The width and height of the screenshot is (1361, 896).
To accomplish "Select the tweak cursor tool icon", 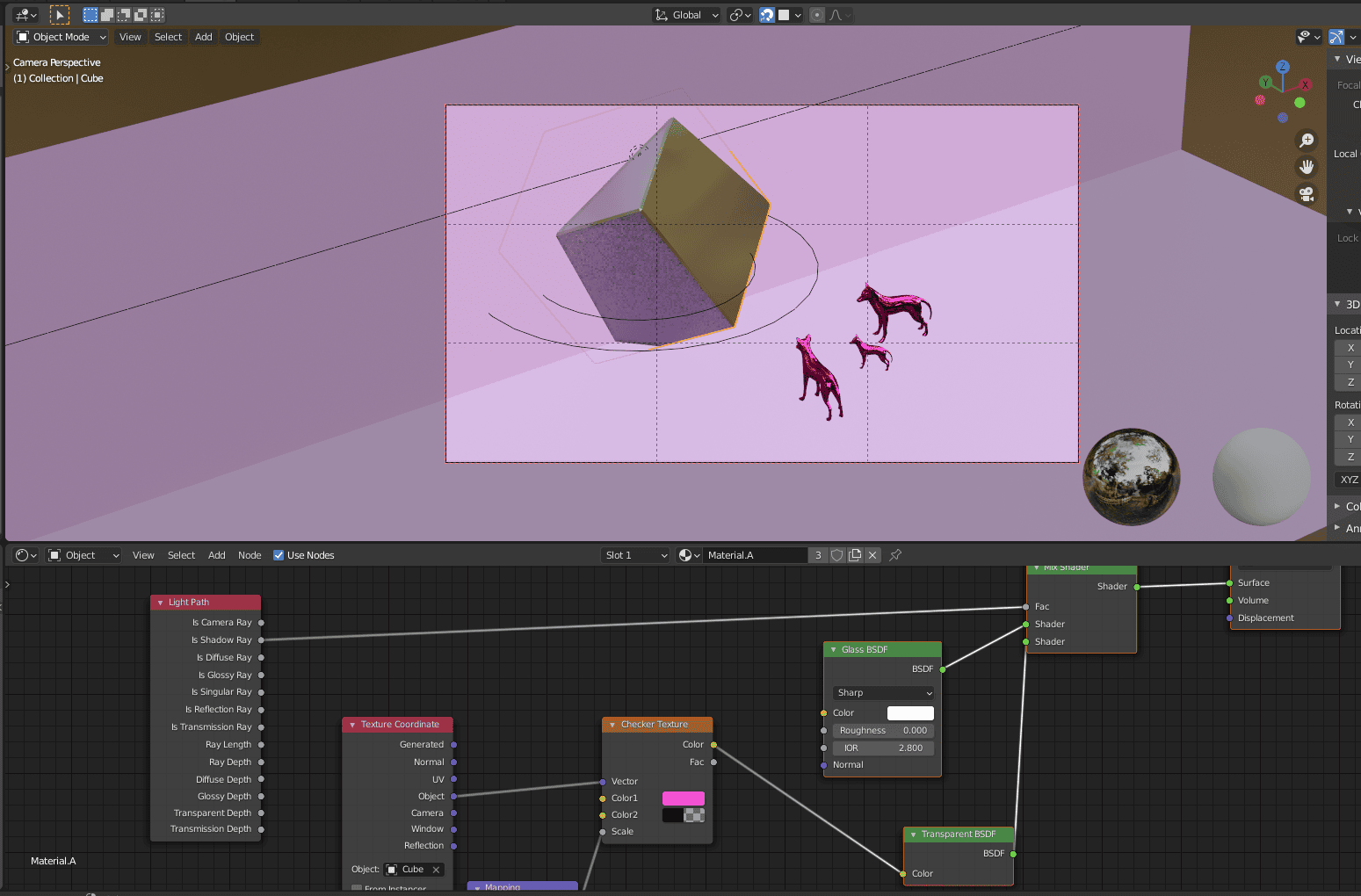I will click(59, 15).
